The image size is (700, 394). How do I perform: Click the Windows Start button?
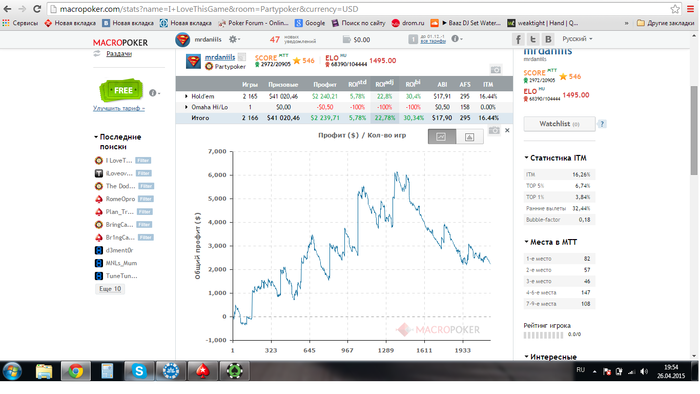[x=12, y=371]
